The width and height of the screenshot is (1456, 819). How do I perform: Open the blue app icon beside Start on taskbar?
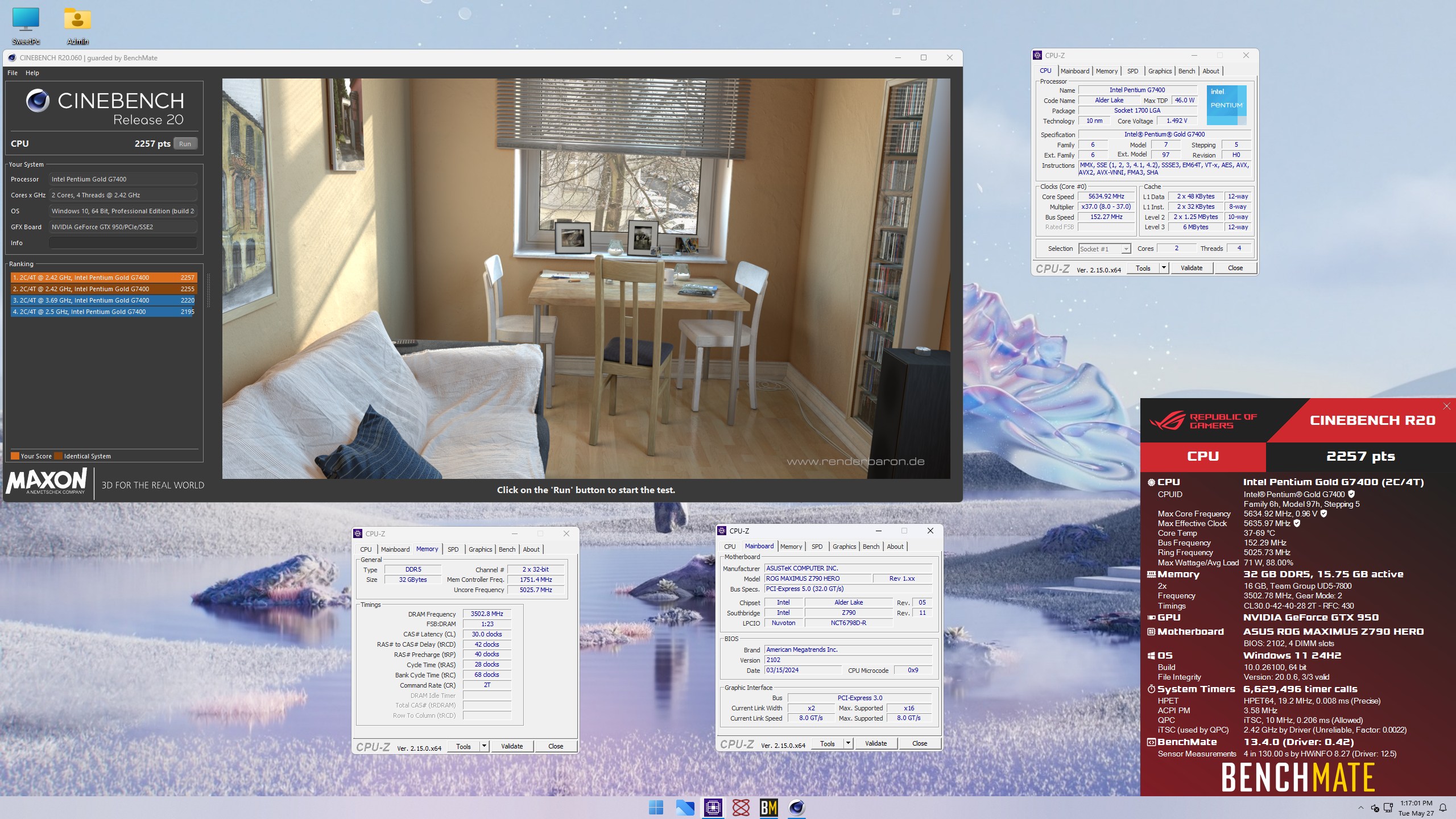(x=685, y=807)
